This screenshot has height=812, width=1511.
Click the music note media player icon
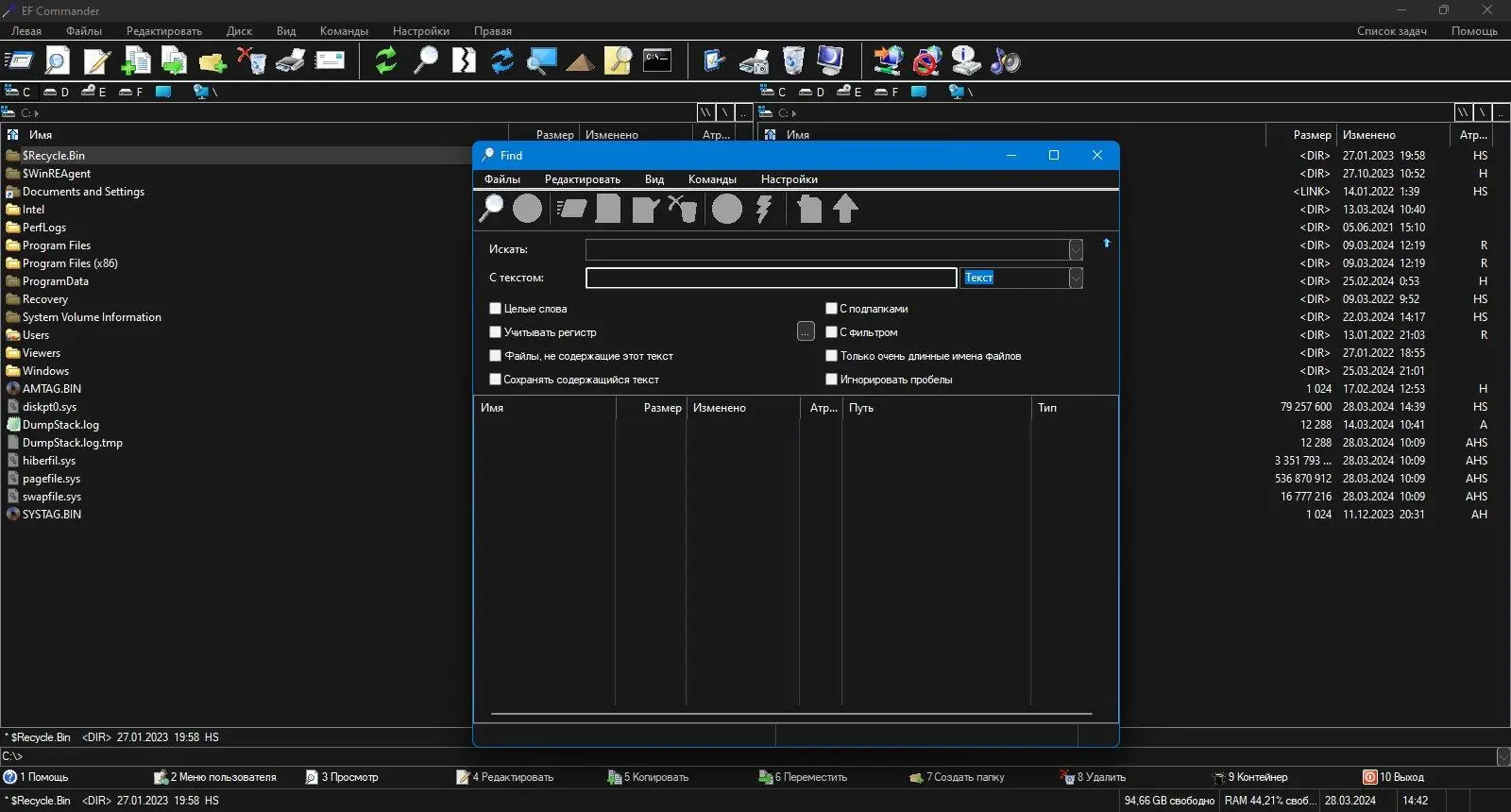(1006, 61)
